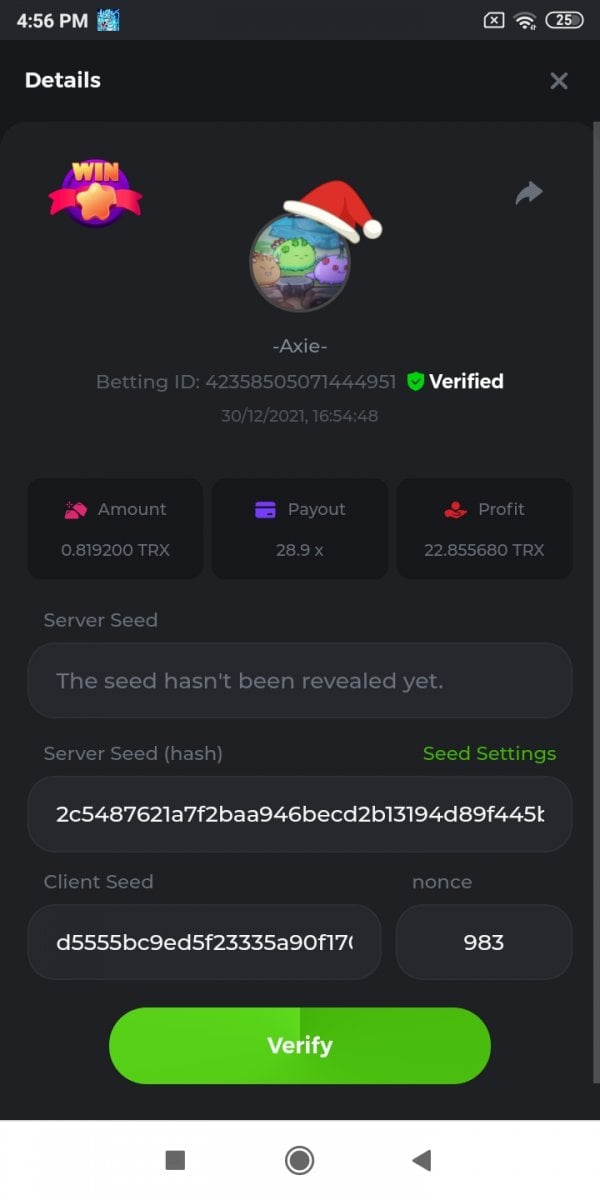Screen dimensions: 600x1200
Task: Tap the purple Payout card icon
Action: [x=265, y=510]
